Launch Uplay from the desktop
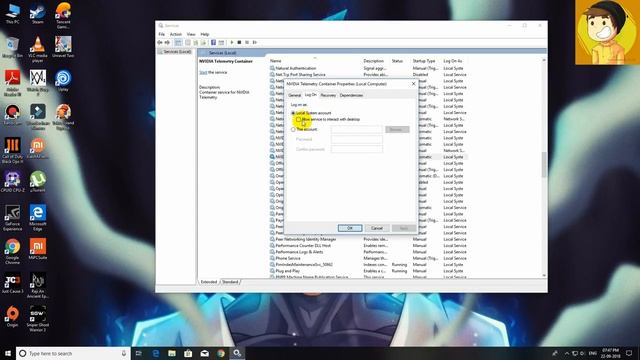640x360 pixels. pyautogui.click(x=63, y=81)
